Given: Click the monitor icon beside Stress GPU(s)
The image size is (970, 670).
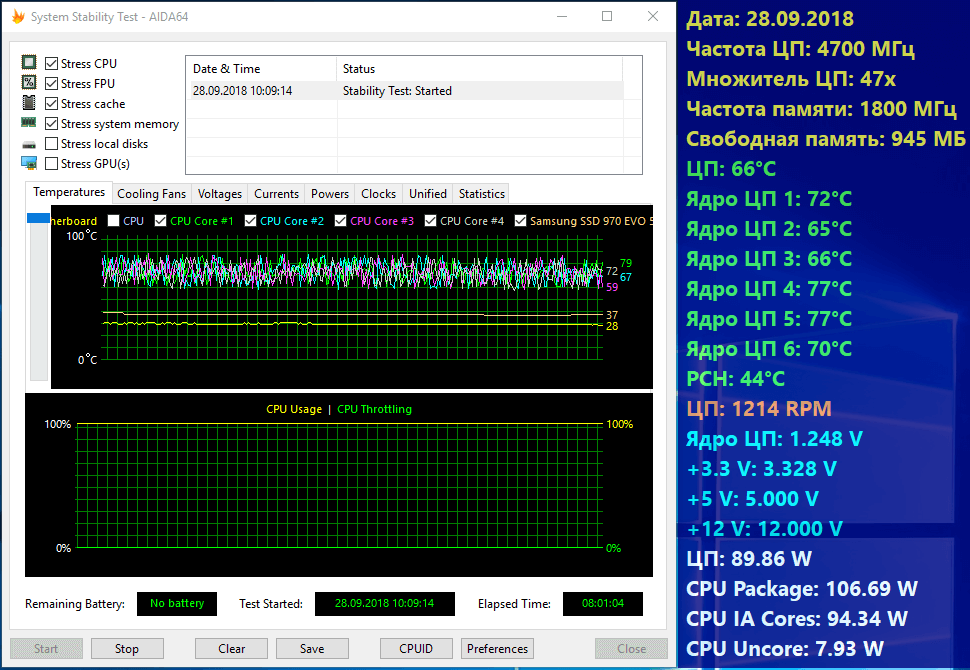Looking at the screenshot, I should coord(29,164).
